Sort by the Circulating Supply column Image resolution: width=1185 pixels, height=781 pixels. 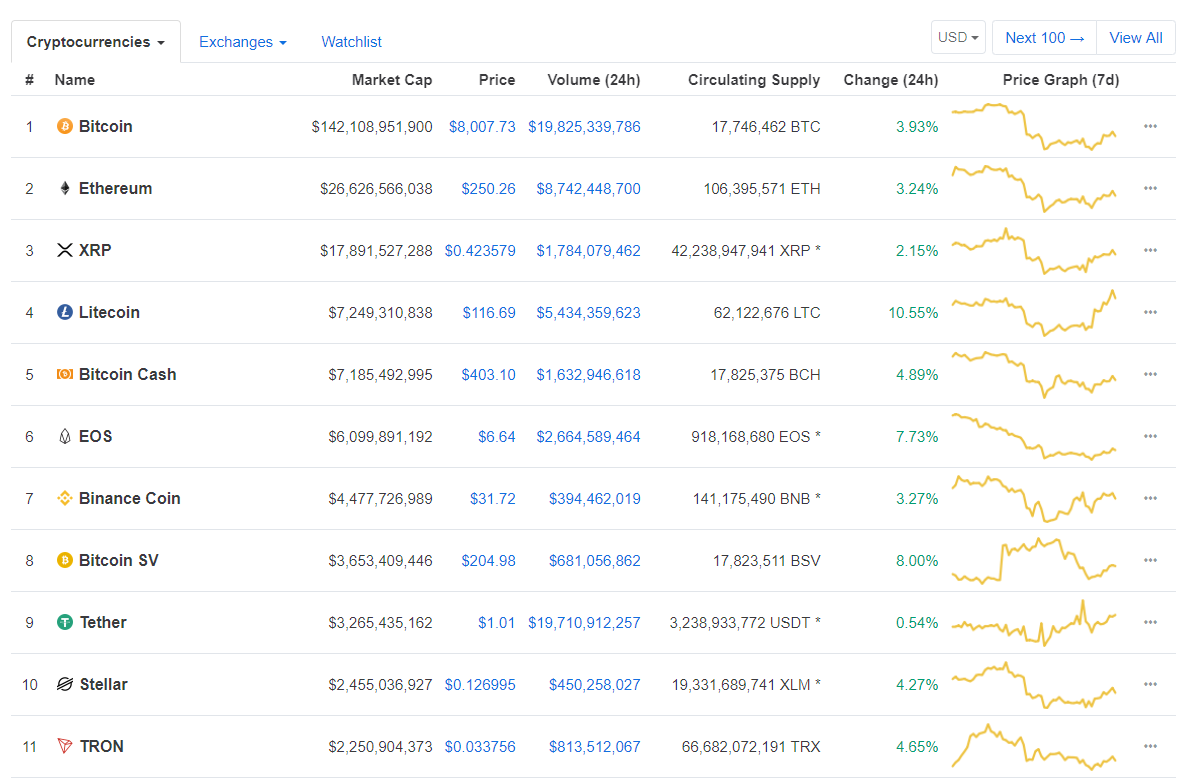[753, 80]
